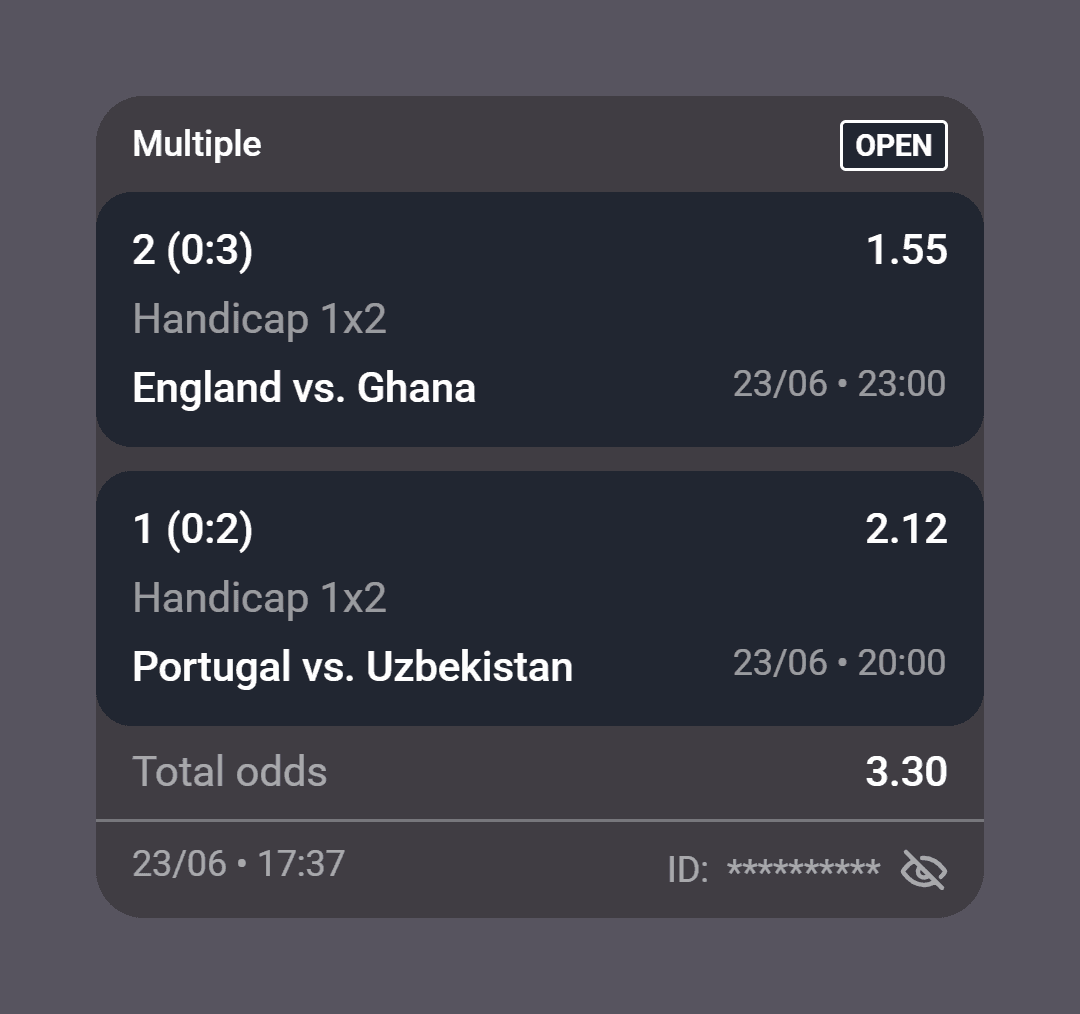1080x1014 pixels.
Task: Click the ID: label
Action: (687, 870)
